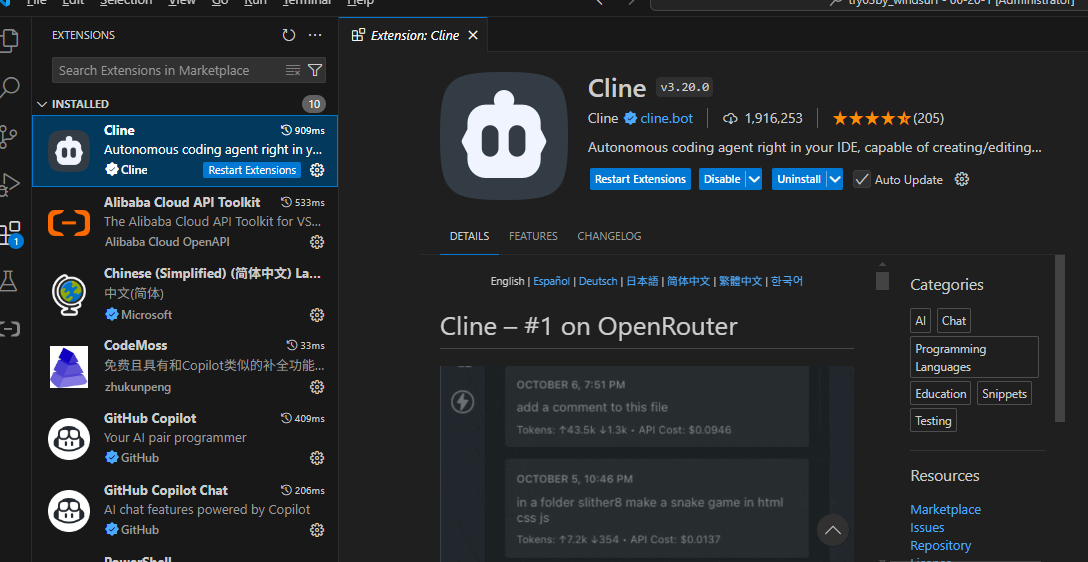Click the star rating of Cline
Image resolution: width=1088 pixels, height=562 pixels.
coord(872,119)
